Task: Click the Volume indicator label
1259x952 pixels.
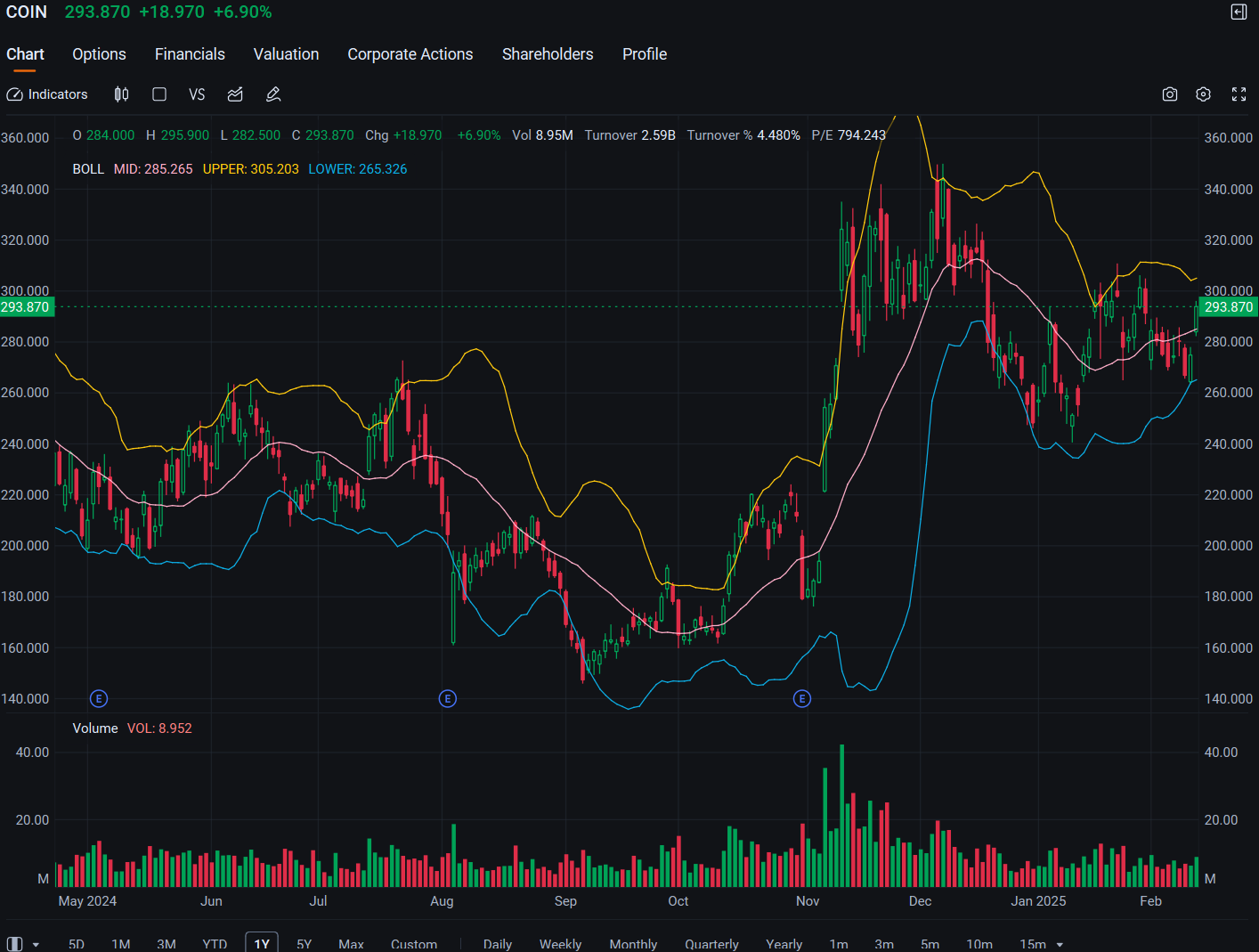Action: point(95,728)
